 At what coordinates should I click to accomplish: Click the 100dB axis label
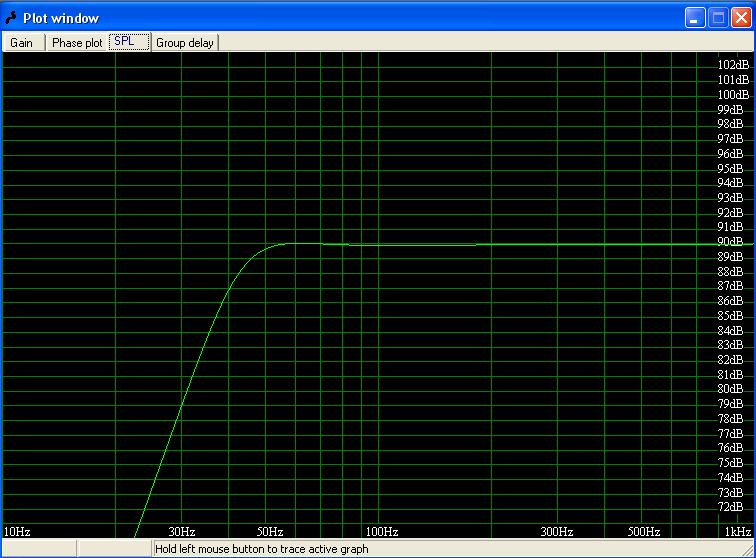pos(733,95)
